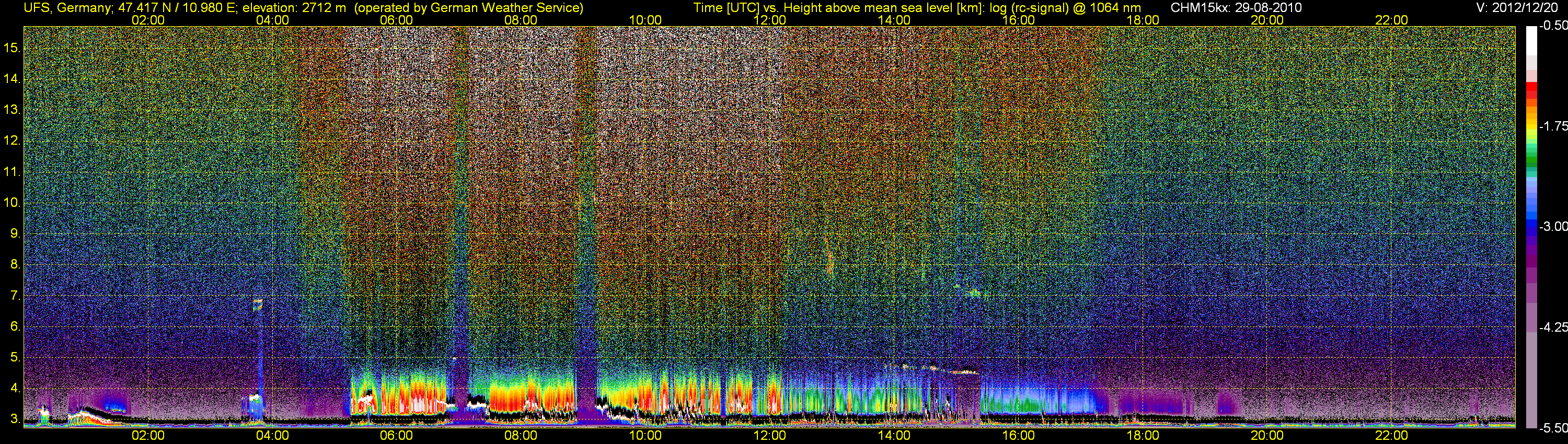Click the '16:00' label on lower time axis
This screenshot has height=444, width=1568.
[x=1018, y=436]
